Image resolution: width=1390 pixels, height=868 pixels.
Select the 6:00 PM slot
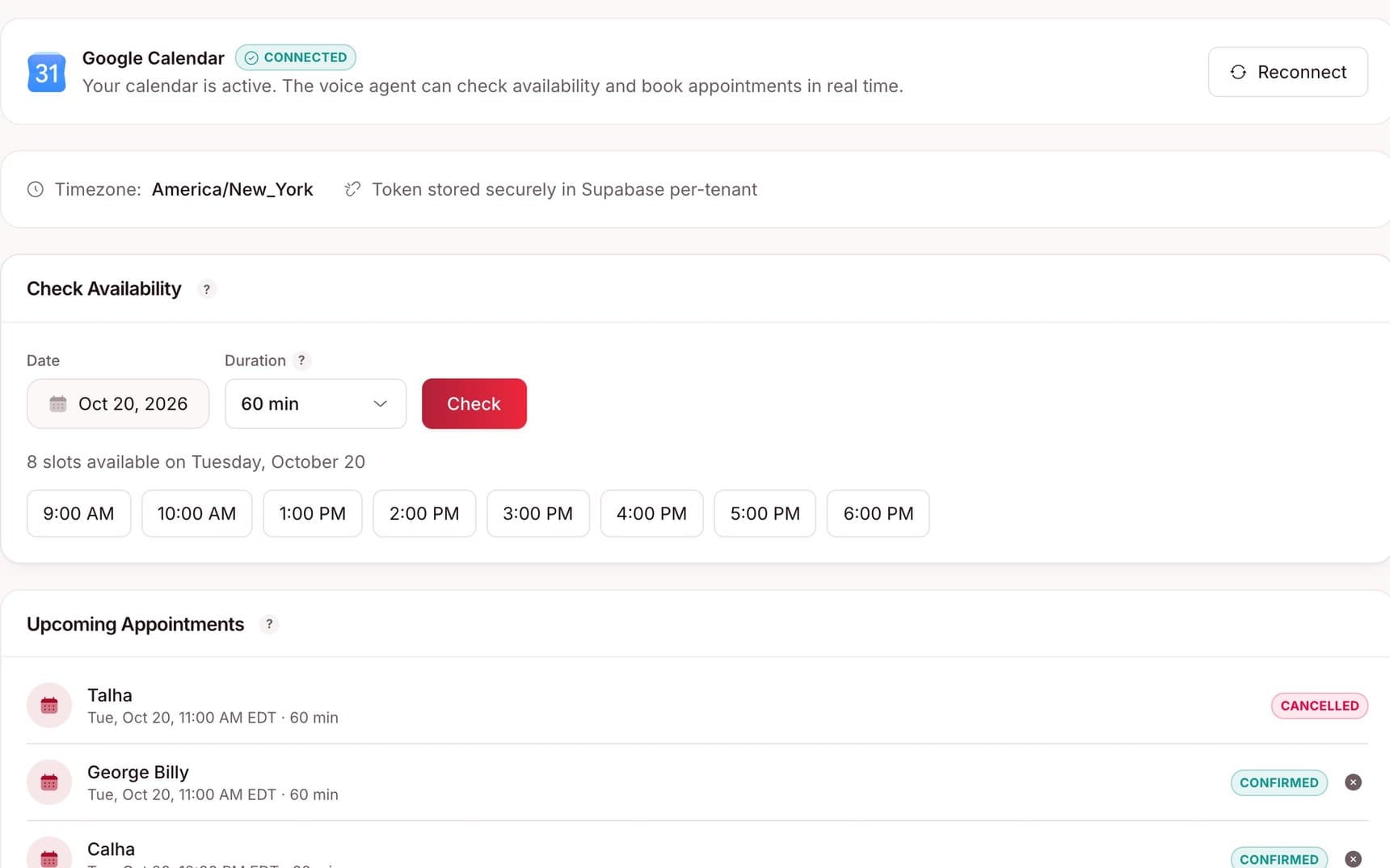(878, 513)
